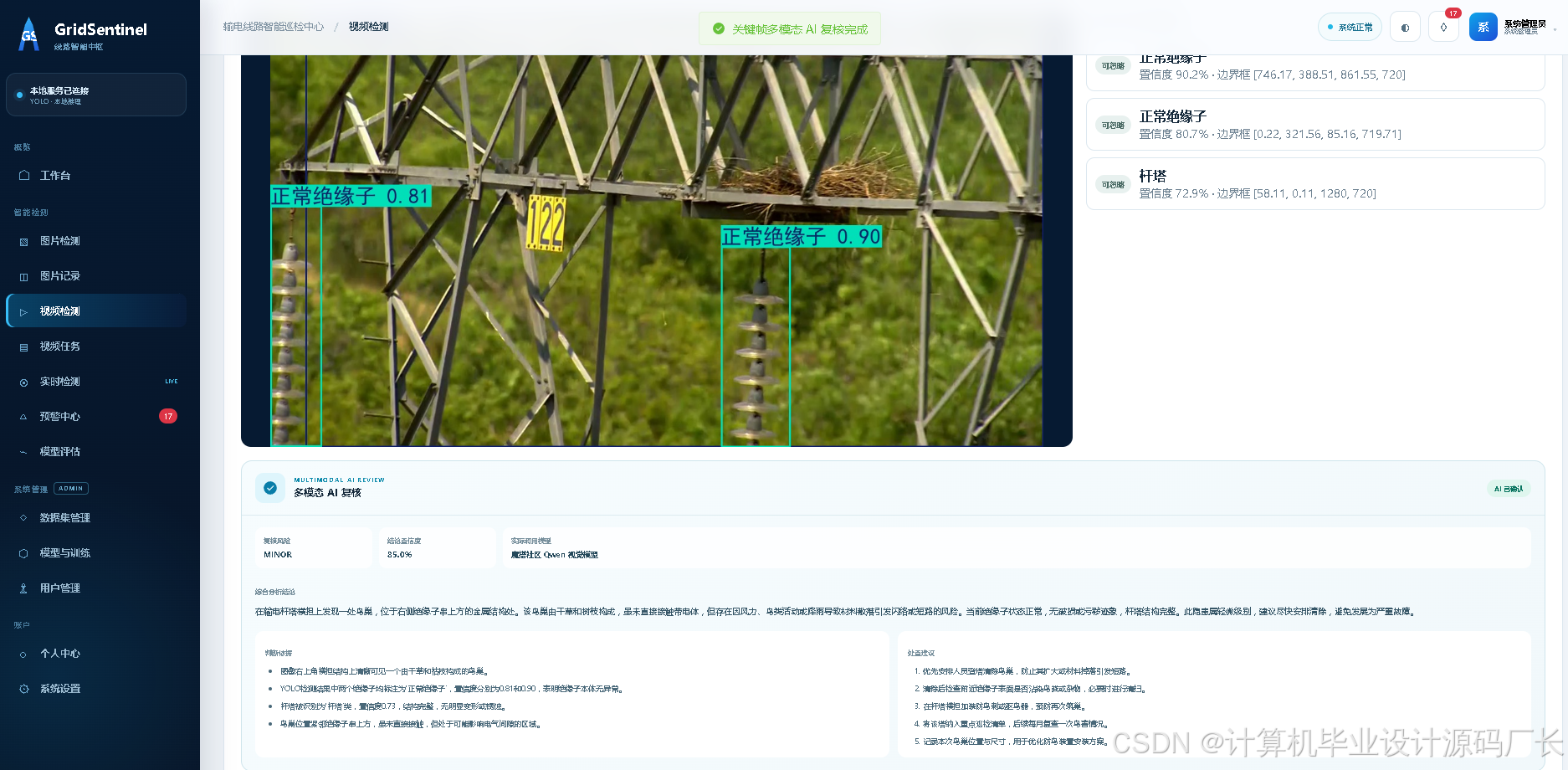Click the 数据集管理 diamond icon
1568x770 pixels.
[23, 518]
